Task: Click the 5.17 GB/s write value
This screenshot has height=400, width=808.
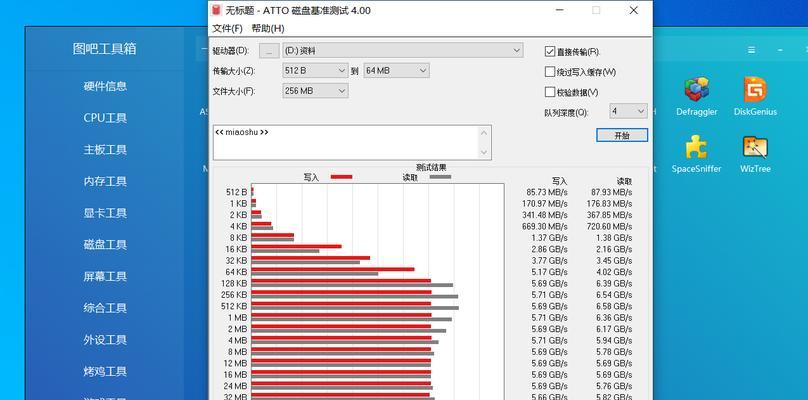Action: (x=549, y=272)
